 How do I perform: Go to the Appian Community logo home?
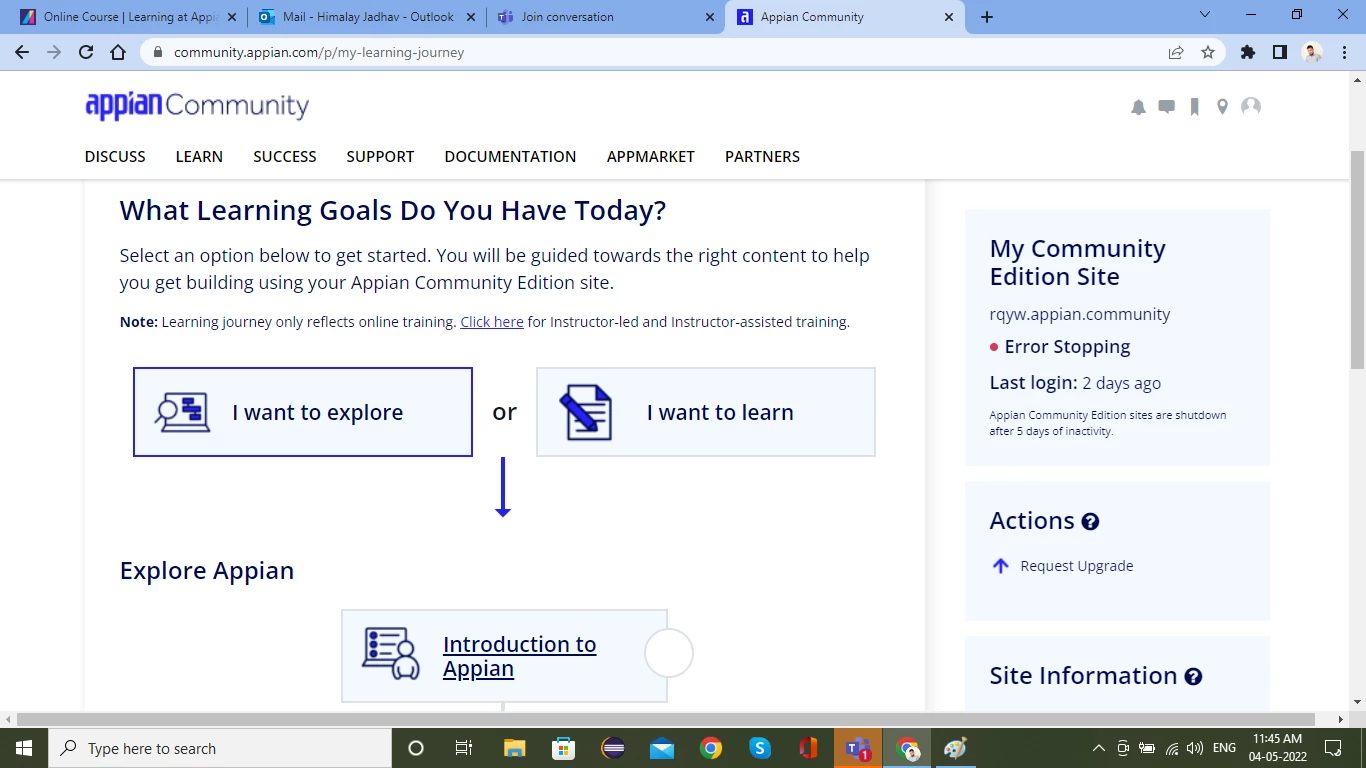[197, 105]
